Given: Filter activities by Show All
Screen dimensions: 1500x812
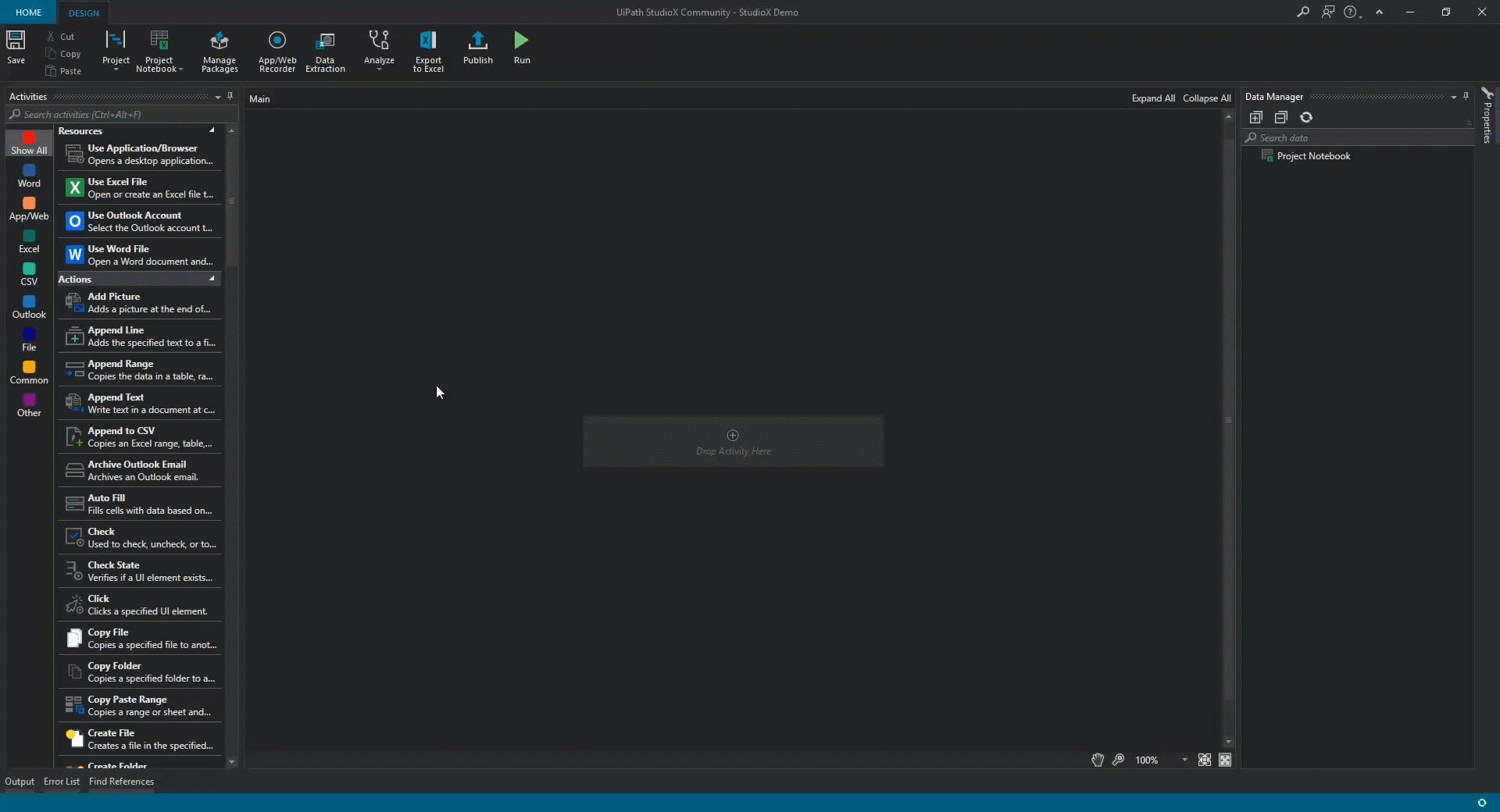Looking at the screenshot, I should (x=29, y=143).
